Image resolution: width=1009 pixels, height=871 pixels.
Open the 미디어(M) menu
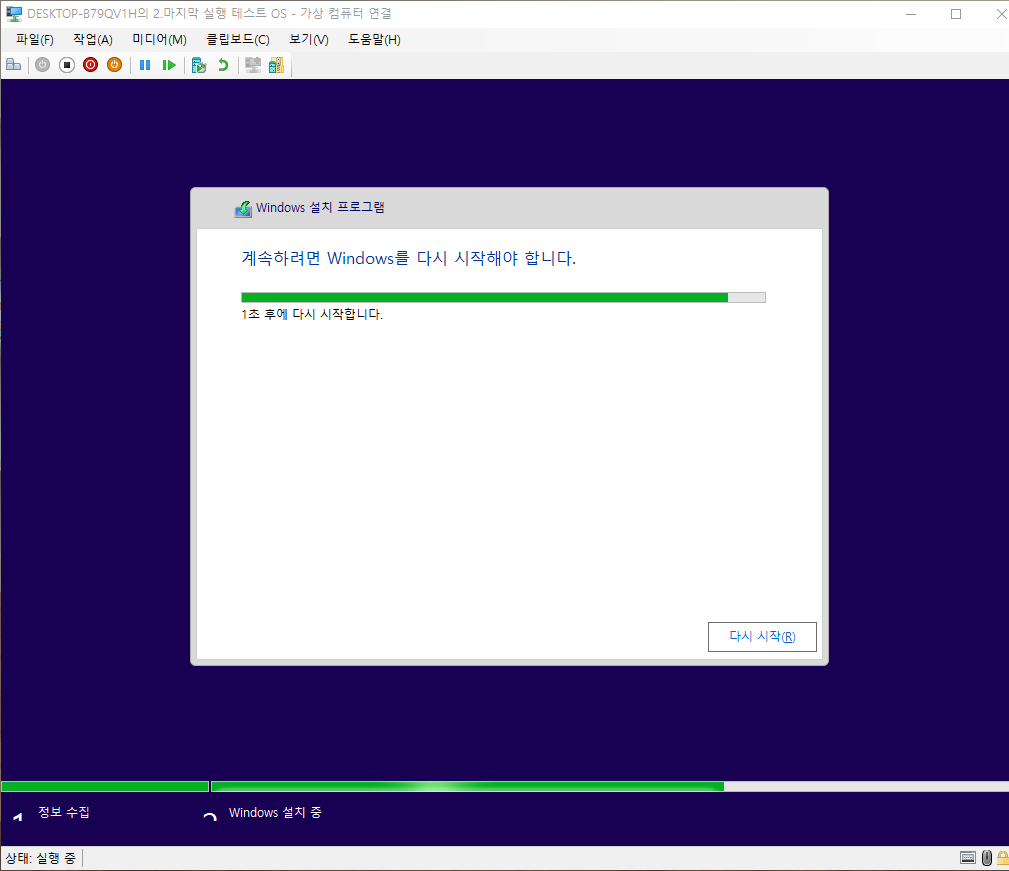click(160, 40)
